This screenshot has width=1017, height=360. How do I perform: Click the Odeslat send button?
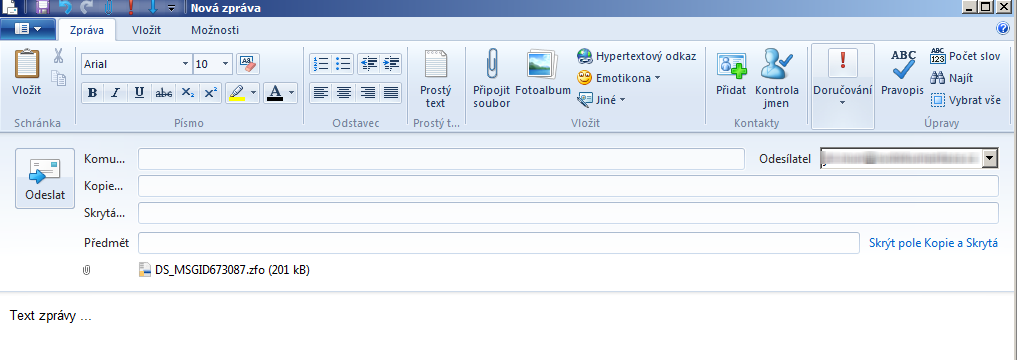point(45,178)
